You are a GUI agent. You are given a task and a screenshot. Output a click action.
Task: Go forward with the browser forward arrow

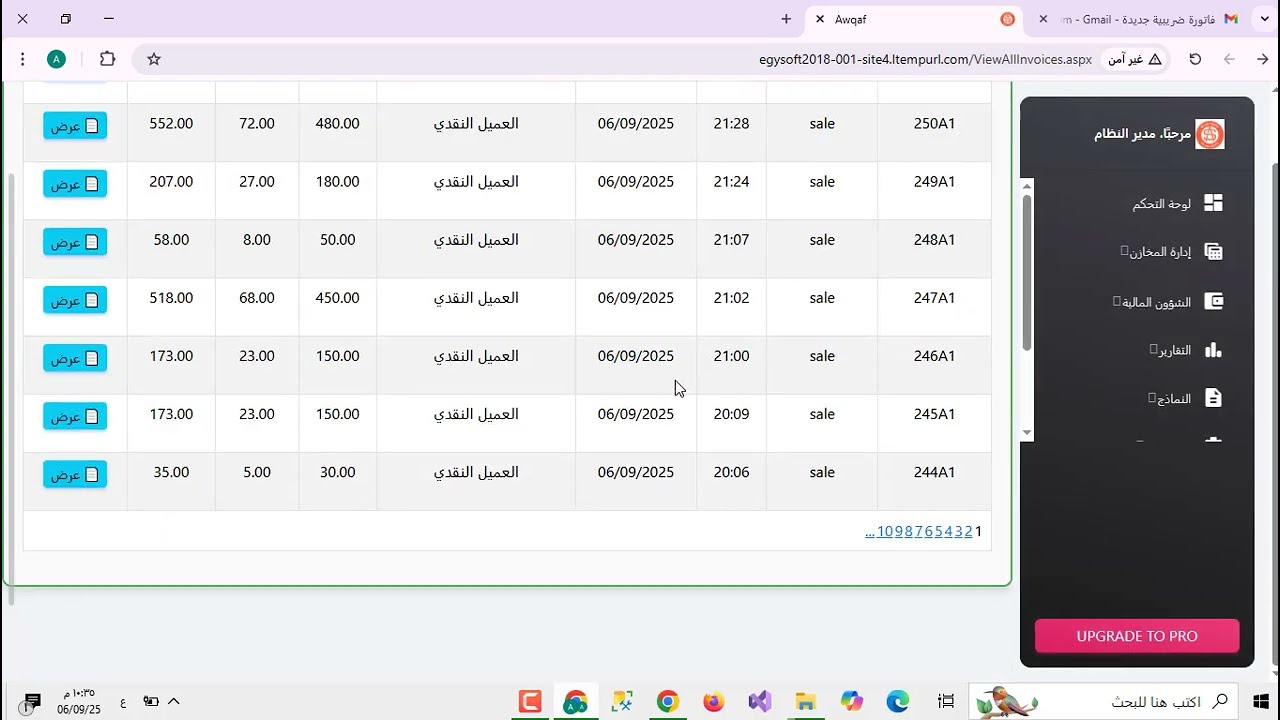tap(1229, 59)
